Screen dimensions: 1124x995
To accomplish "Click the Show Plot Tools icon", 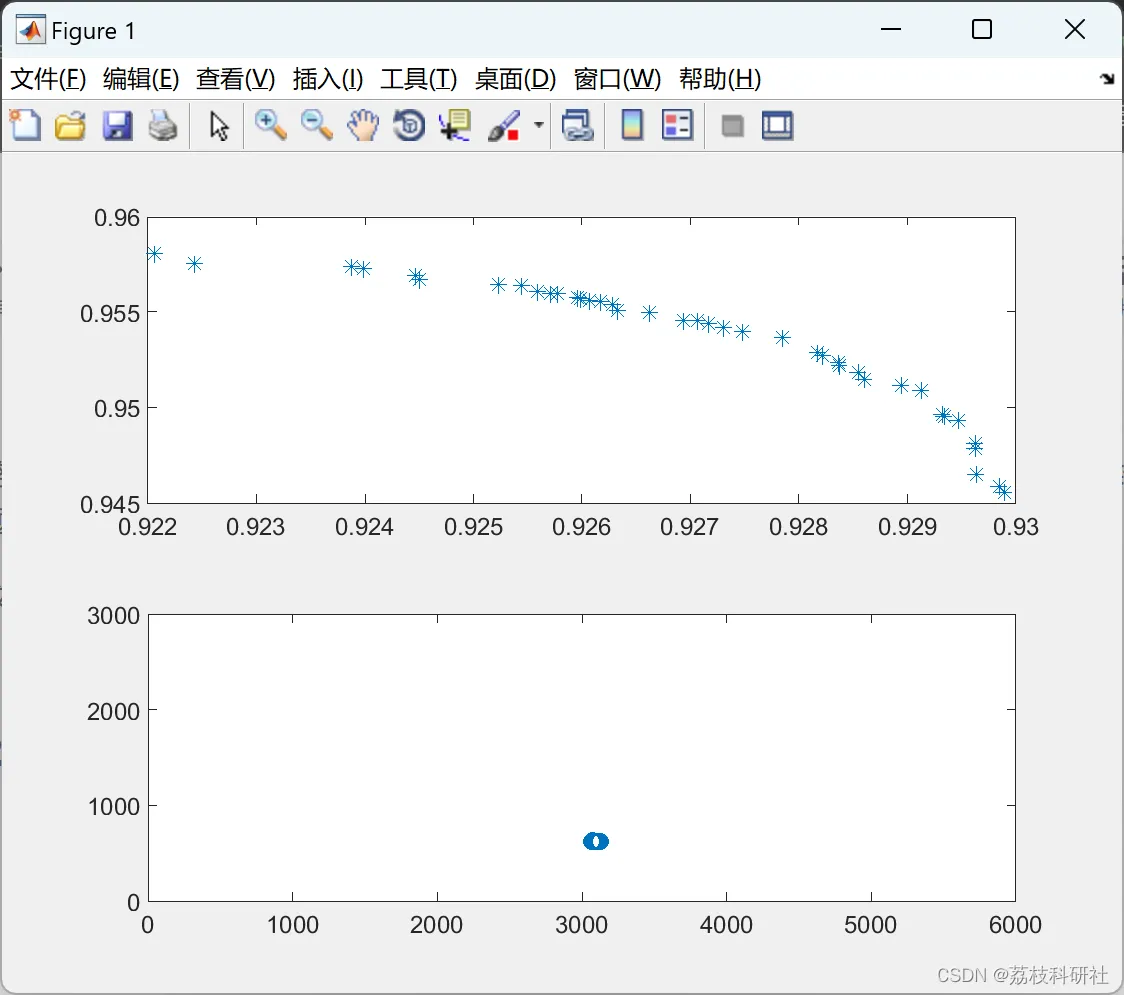I will [x=777, y=125].
